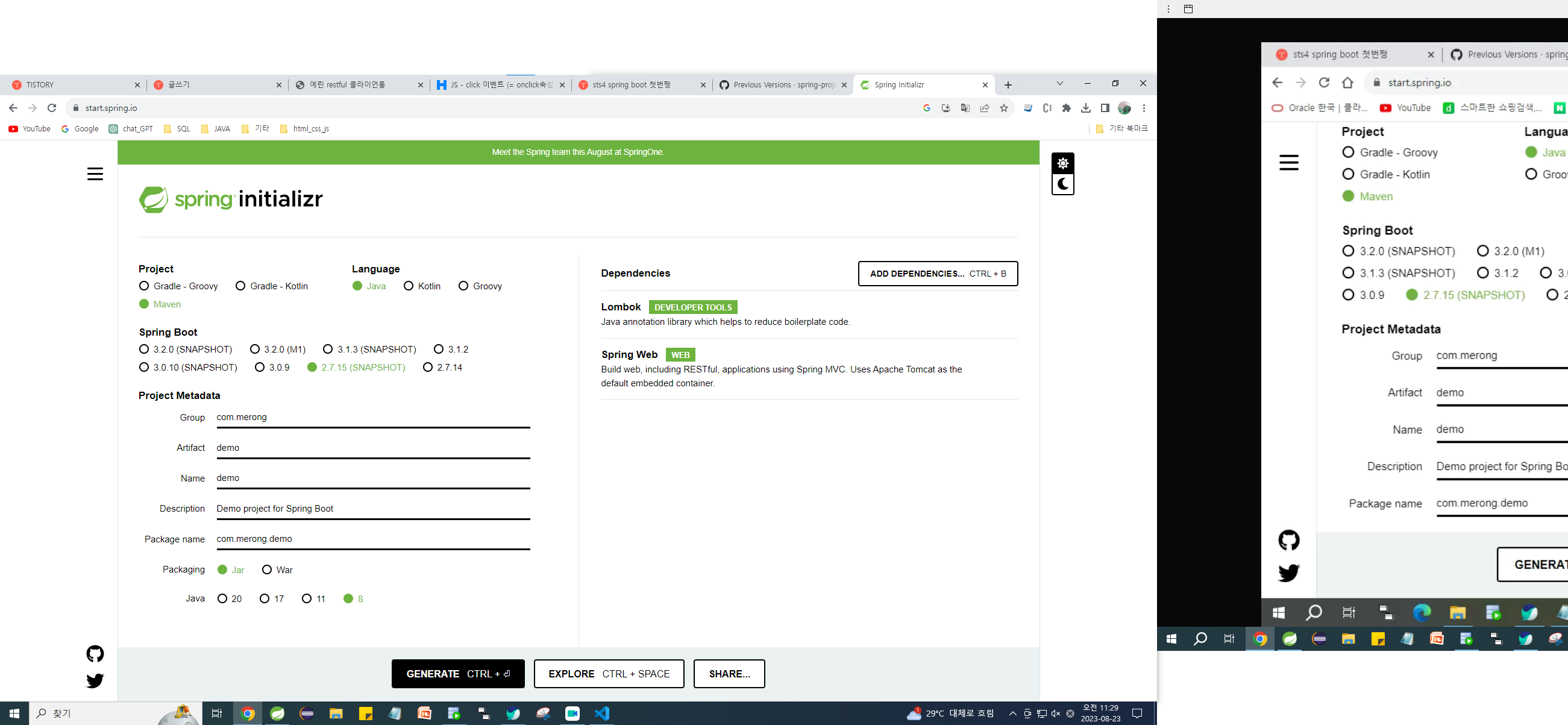Bookmark this page with the star icon

coord(1004,108)
